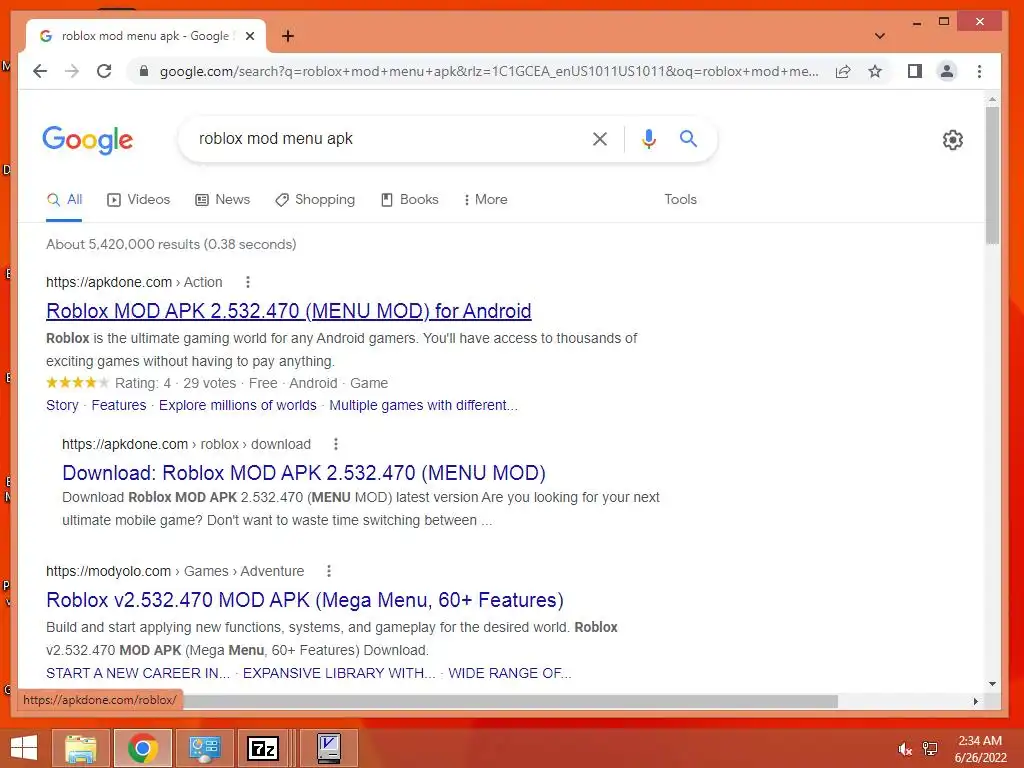The width and height of the screenshot is (1024, 768).
Task: Open File Explorer from taskbar
Action: pyautogui.click(x=81, y=748)
